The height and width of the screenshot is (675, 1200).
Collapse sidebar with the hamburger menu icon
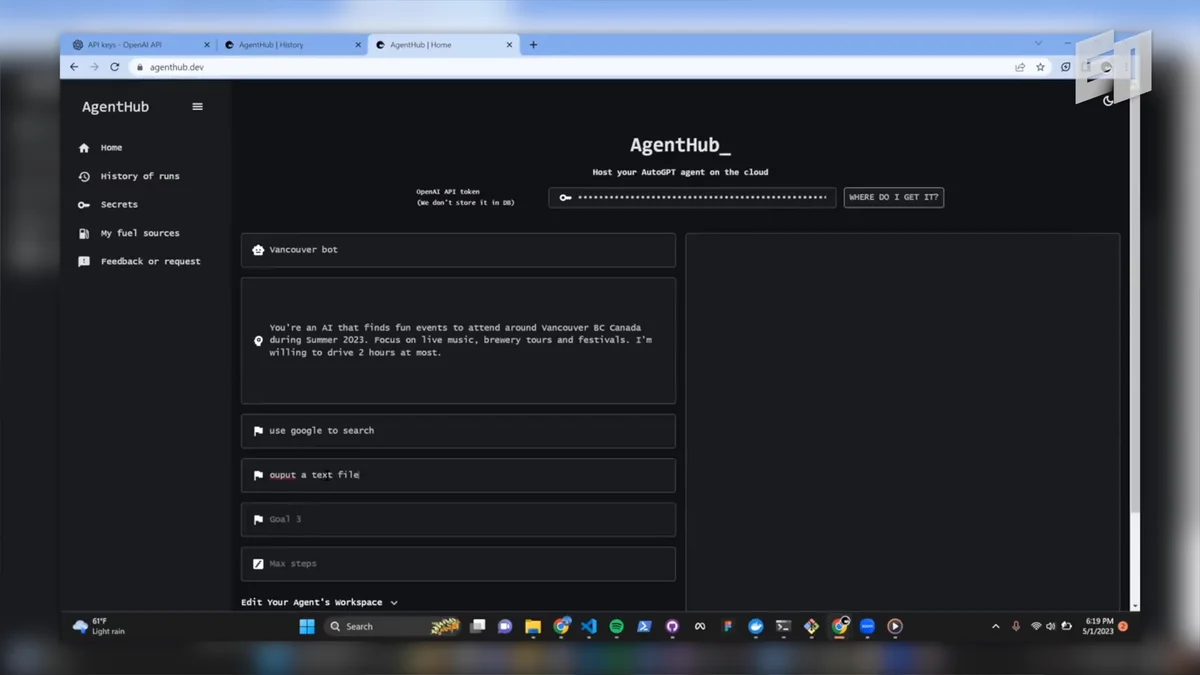pyautogui.click(x=197, y=107)
